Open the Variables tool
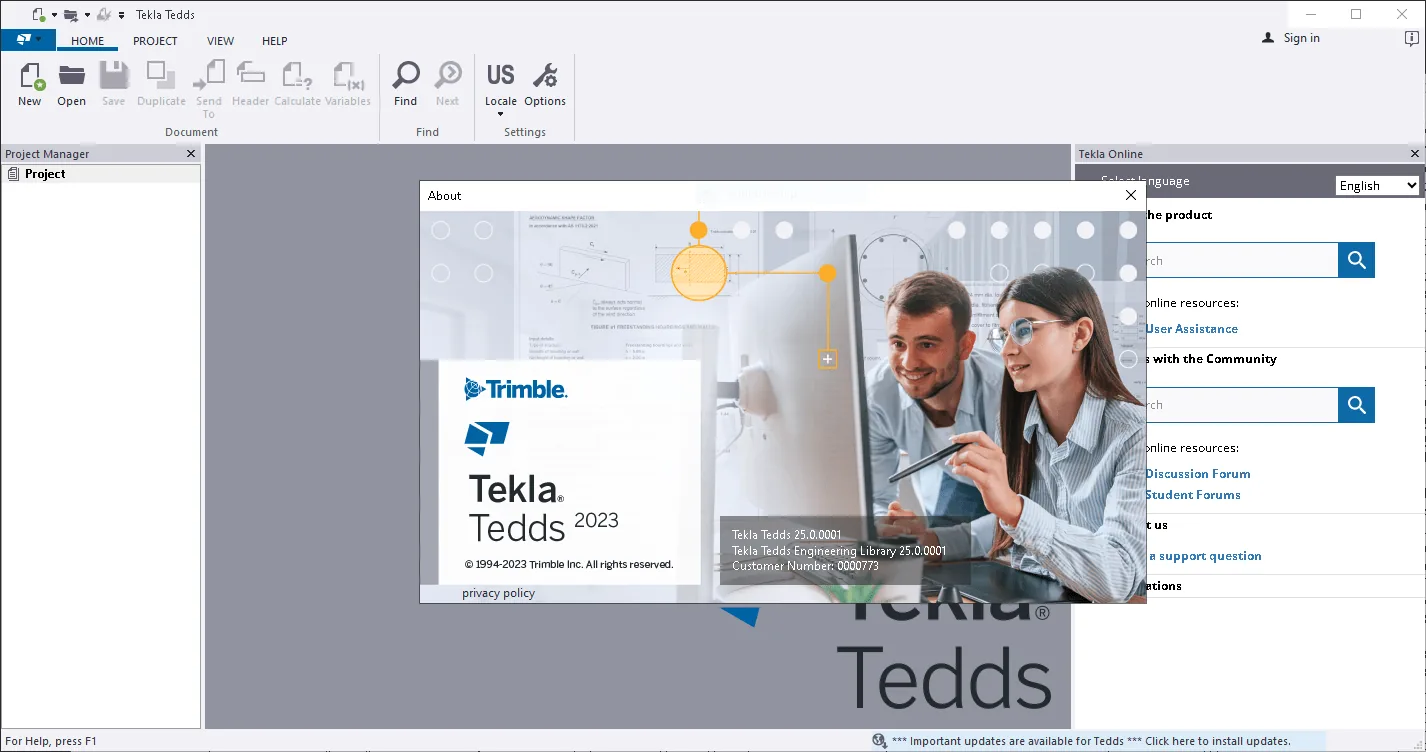 [348, 84]
